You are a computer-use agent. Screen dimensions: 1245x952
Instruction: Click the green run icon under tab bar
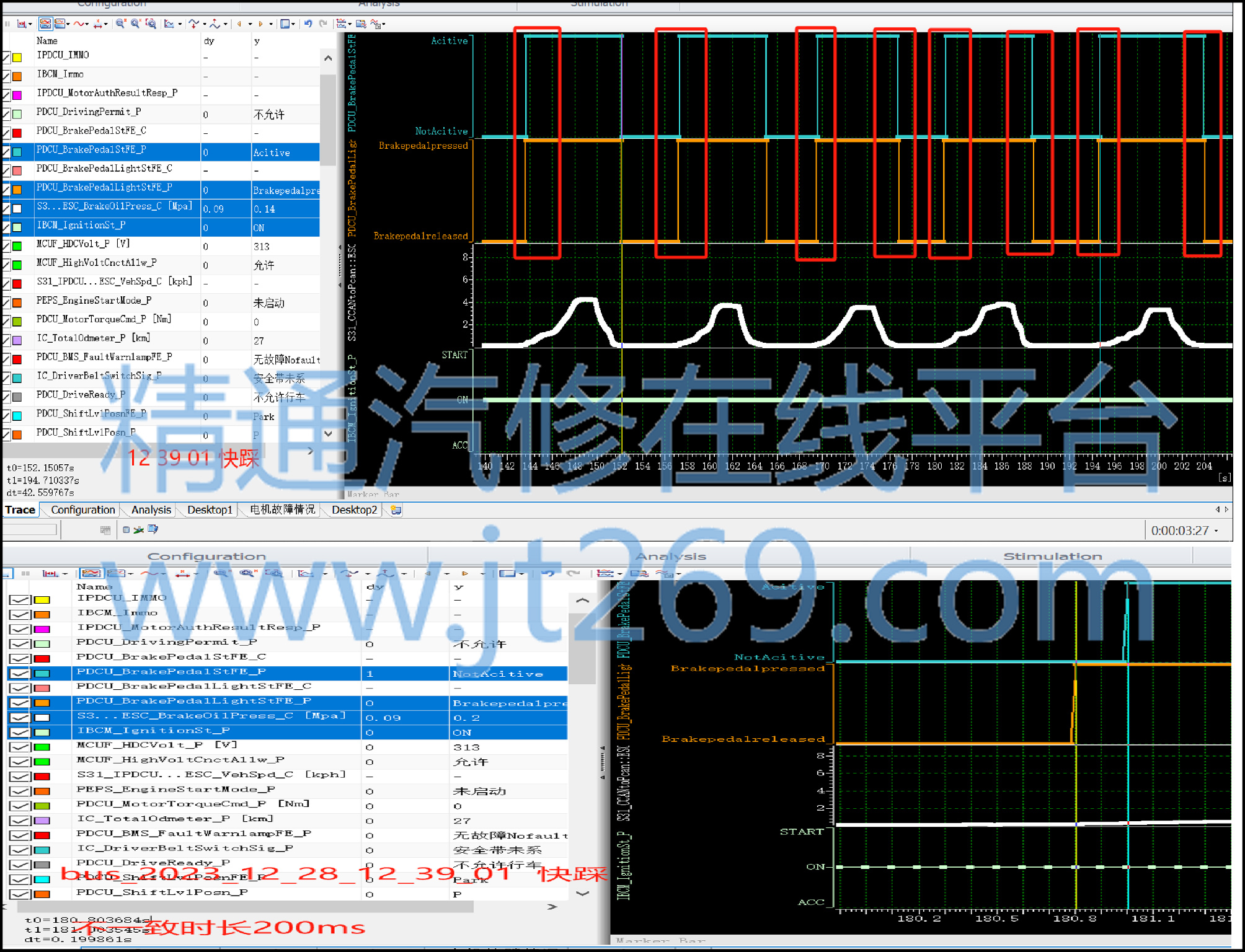tap(139, 529)
